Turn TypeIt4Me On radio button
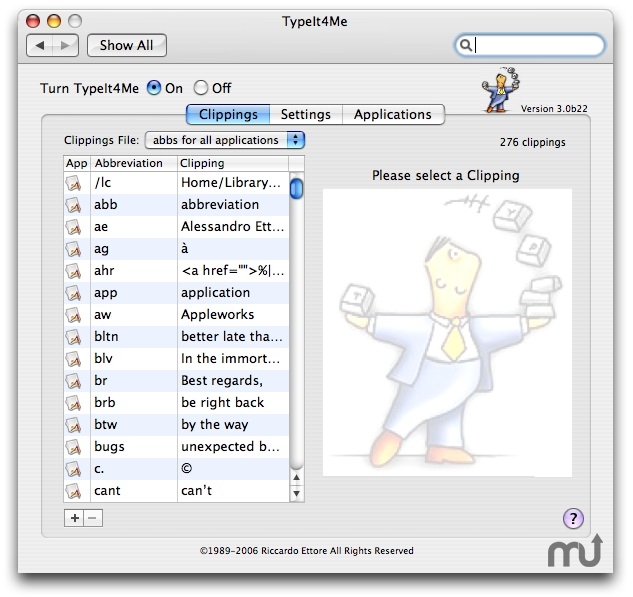Image resolution: width=633 pixels, height=597 pixels. pyautogui.click(x=154, y=88)
